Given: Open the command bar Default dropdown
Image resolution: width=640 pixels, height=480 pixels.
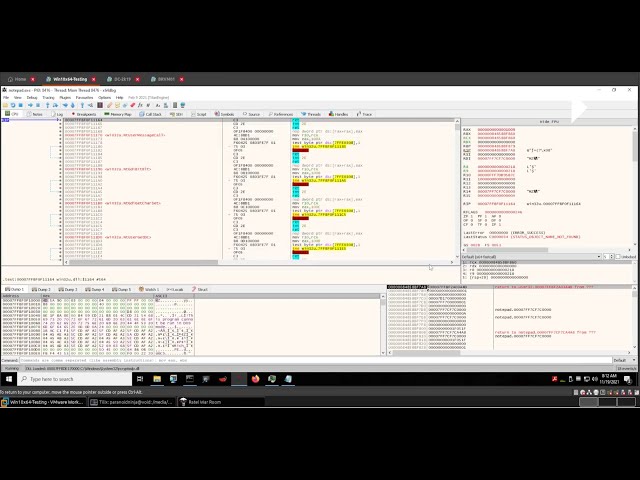Looking at the screenshot, I should point(625,360).
